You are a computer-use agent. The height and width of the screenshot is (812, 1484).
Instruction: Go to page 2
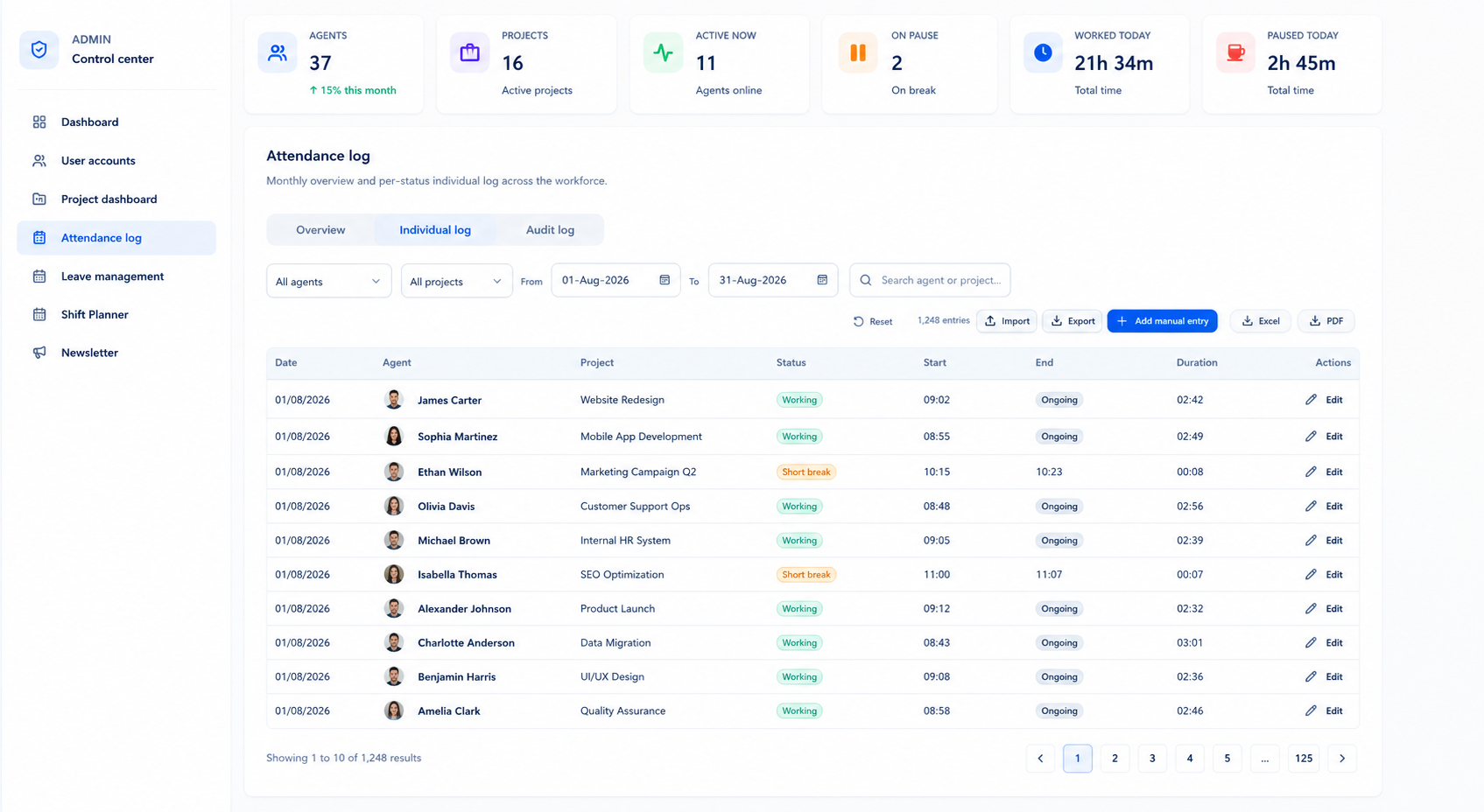pos(1115,759)
